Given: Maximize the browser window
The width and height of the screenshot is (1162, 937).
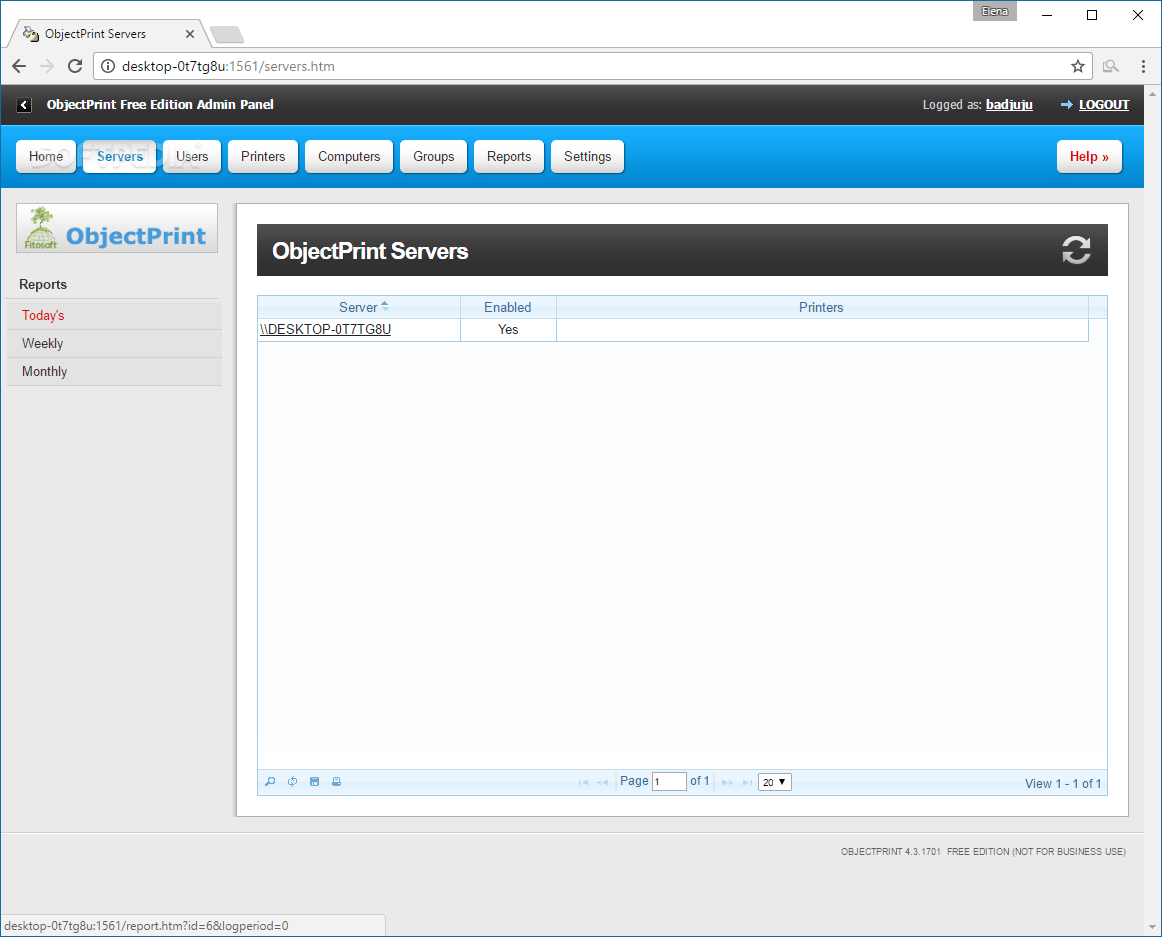Looking at the screenshot, I should point(1092,15).
